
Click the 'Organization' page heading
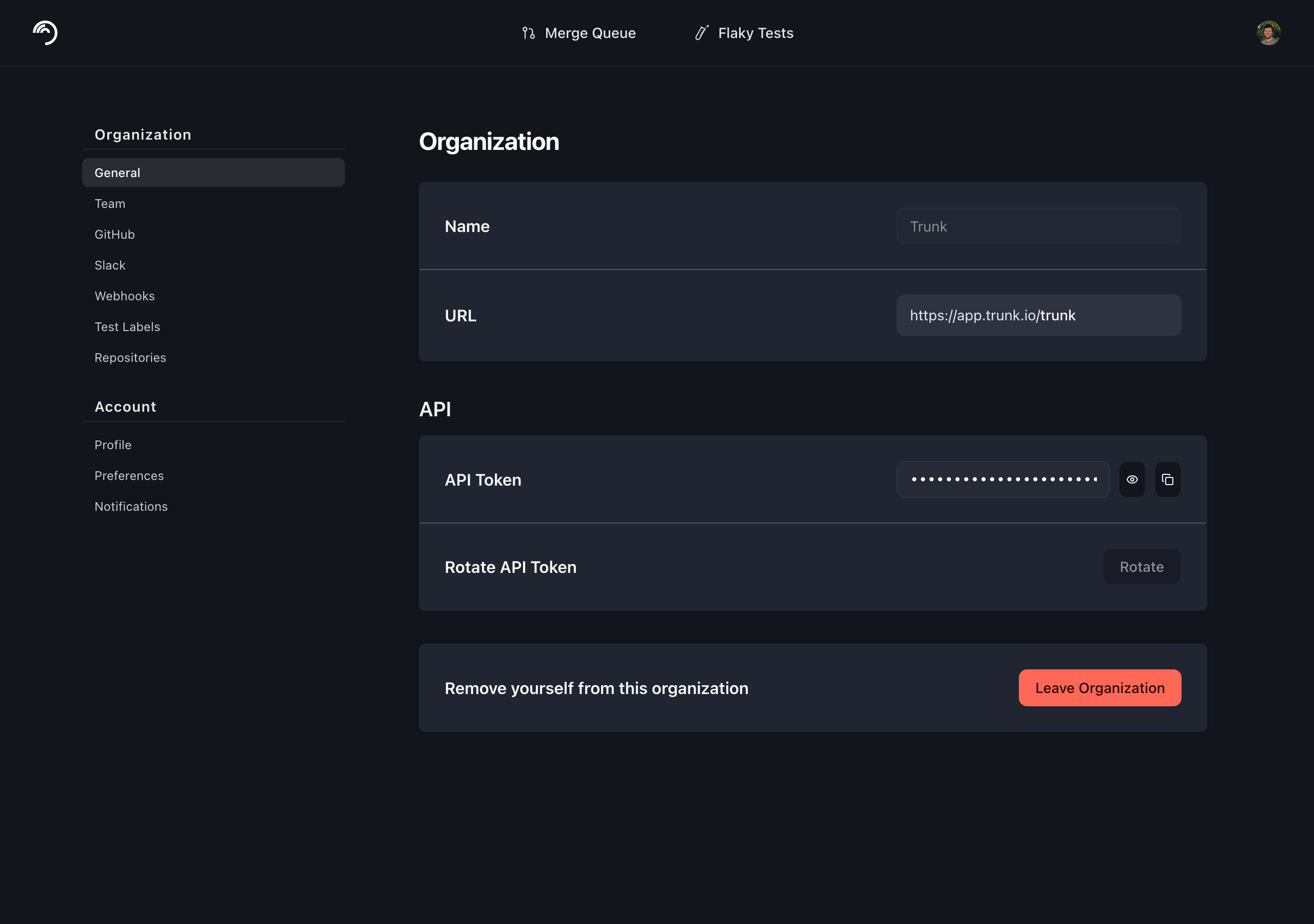tap(489, 141)
